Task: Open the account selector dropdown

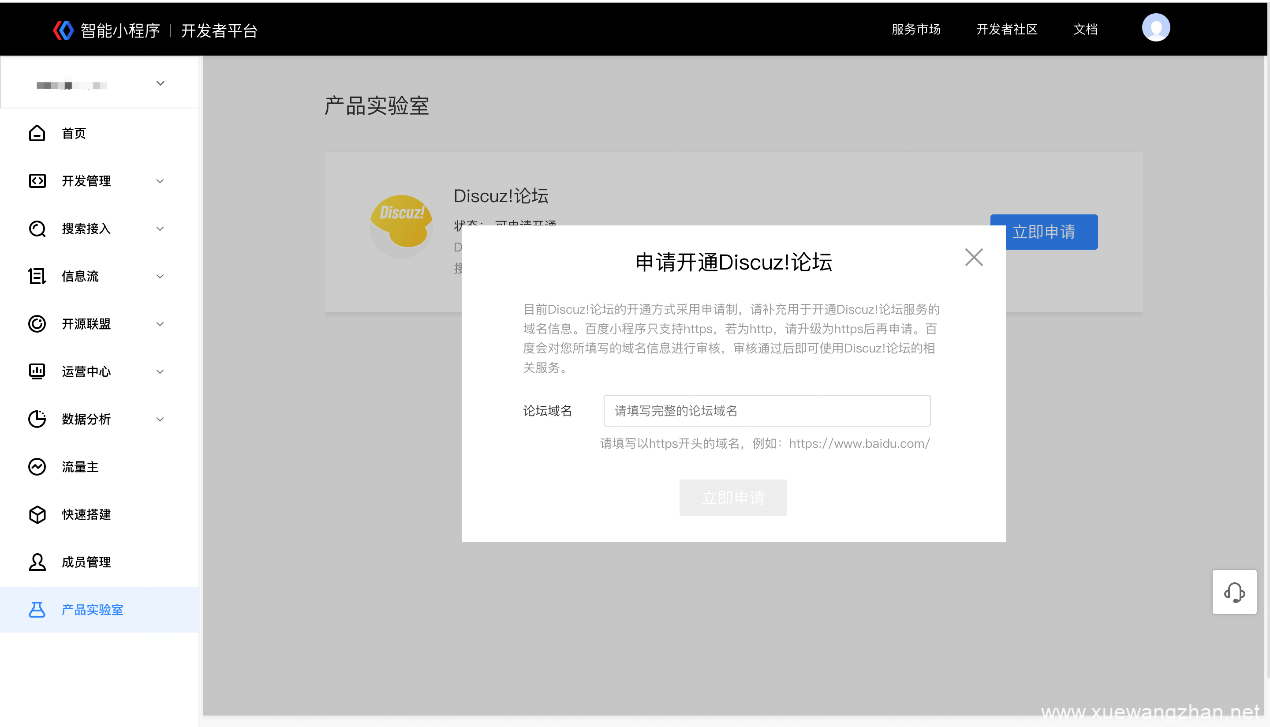Action: coord(160,84)
